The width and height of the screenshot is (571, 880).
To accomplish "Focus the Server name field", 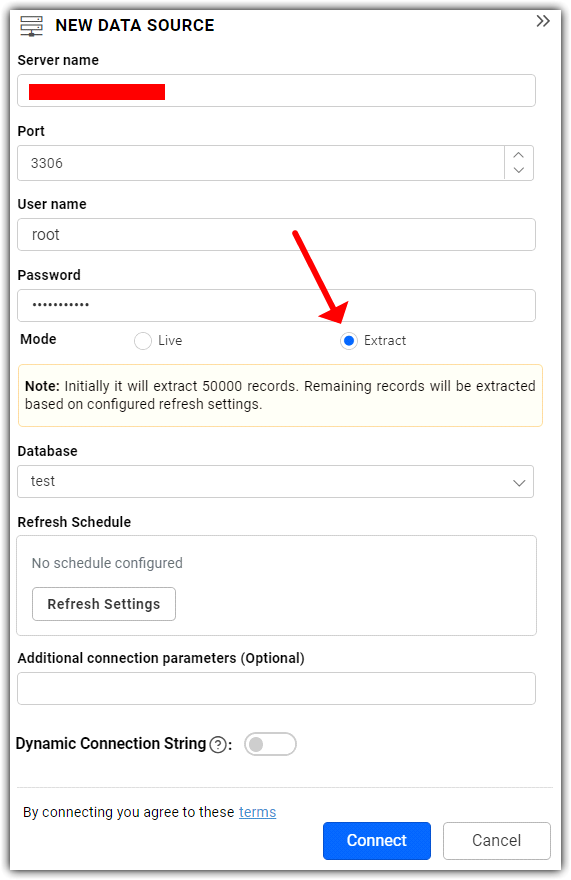I will (276, 91).
